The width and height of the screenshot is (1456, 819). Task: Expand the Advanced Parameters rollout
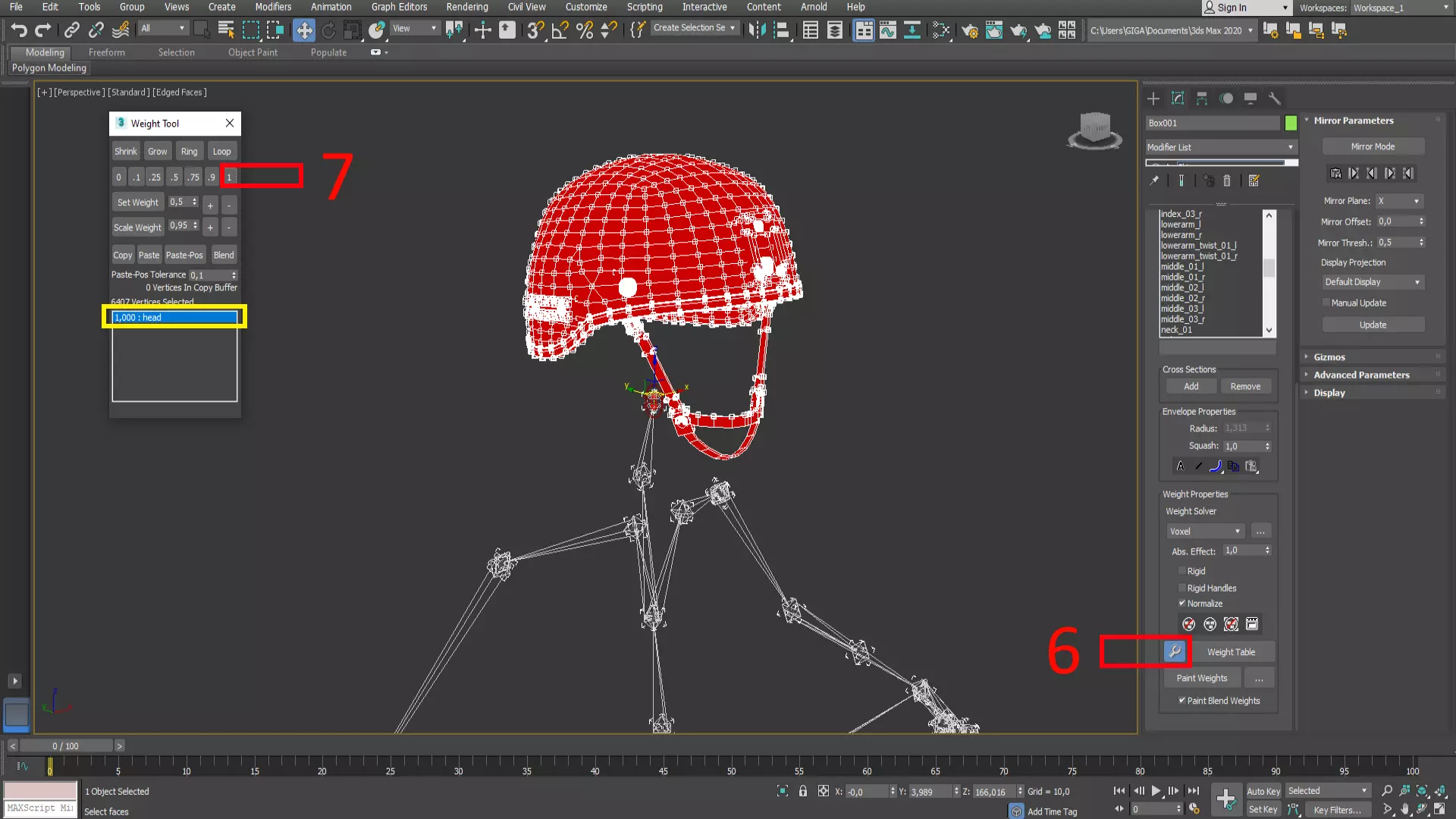(x=1361, y=375)
